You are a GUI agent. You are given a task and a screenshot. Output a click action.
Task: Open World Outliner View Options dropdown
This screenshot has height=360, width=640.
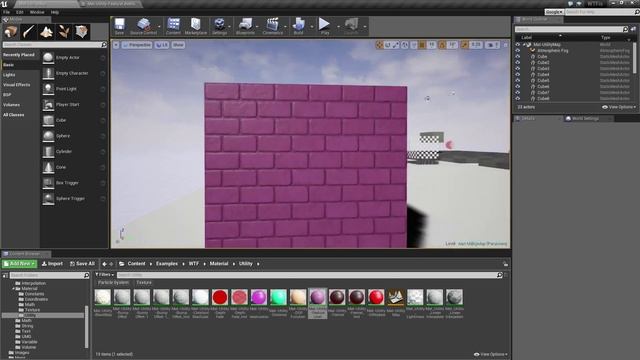pyautogui.click(x=619, y=107)
